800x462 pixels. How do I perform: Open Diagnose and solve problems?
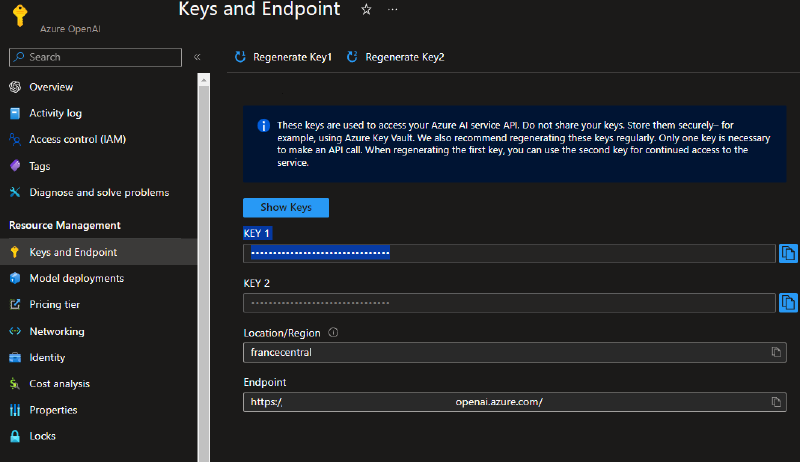pyautogui.click(x=99, y=192)
